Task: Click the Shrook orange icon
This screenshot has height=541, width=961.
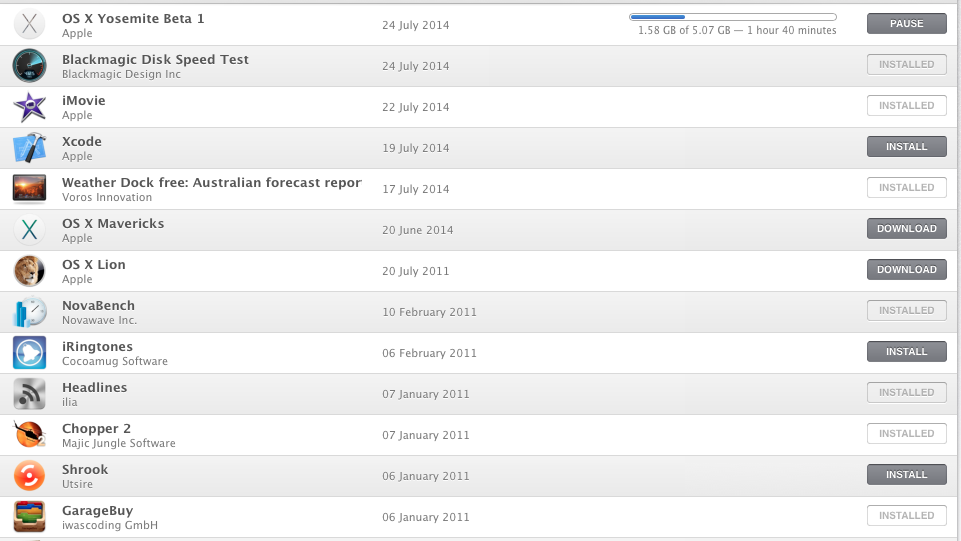Action: click(x=29, y=475)
